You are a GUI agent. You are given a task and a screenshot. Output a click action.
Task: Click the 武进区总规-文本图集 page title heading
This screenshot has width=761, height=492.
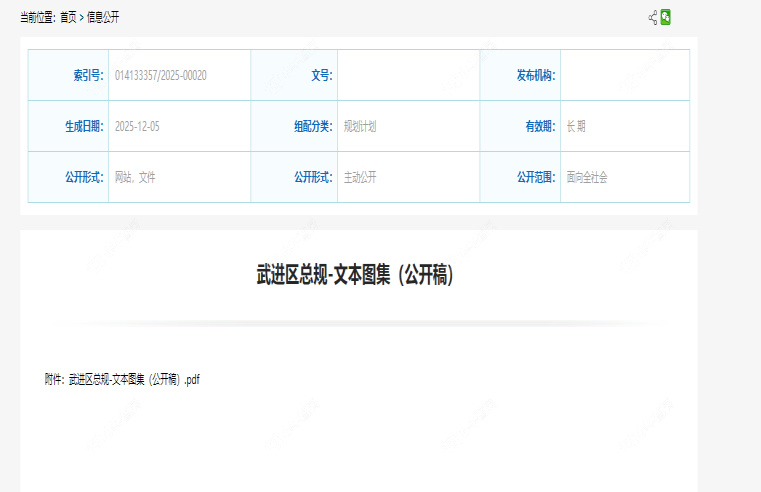coord(355,276)
